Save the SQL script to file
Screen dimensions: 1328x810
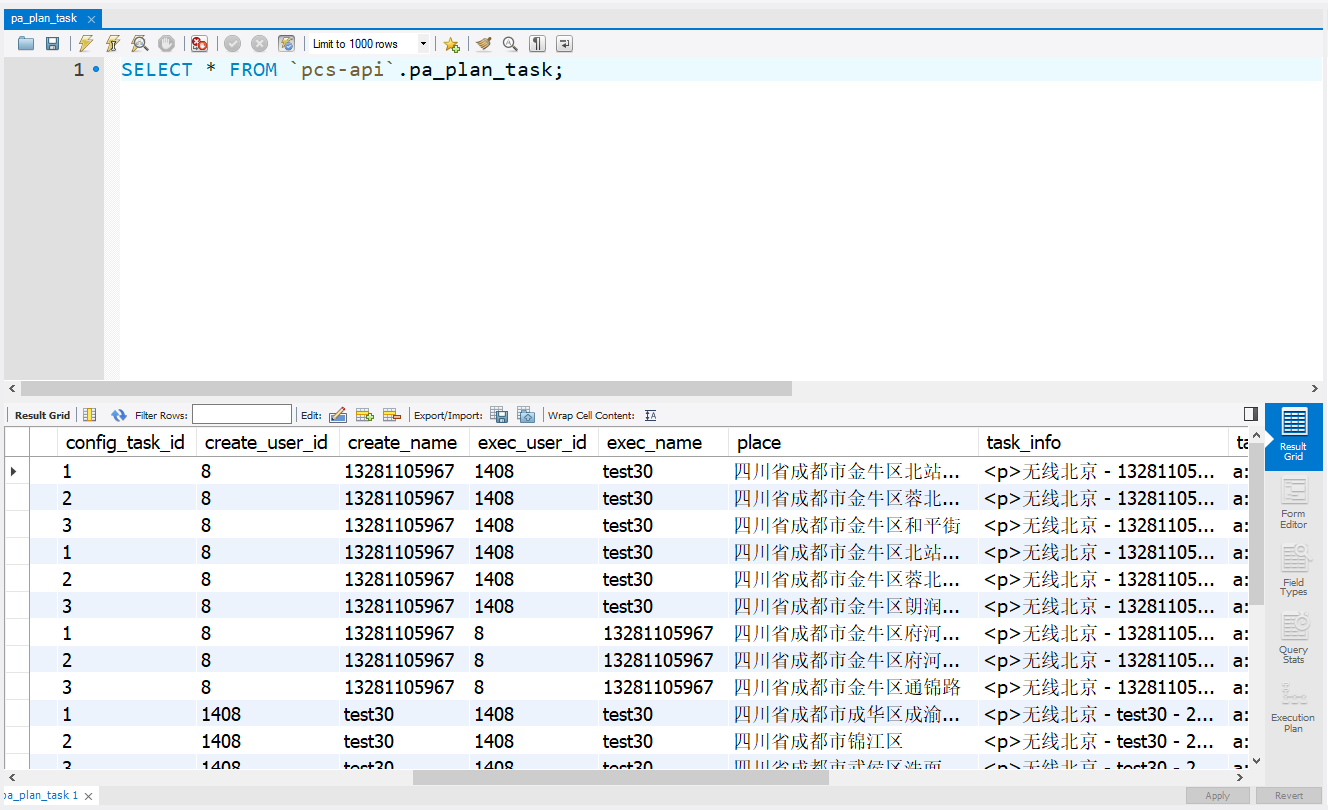(52, 44)
